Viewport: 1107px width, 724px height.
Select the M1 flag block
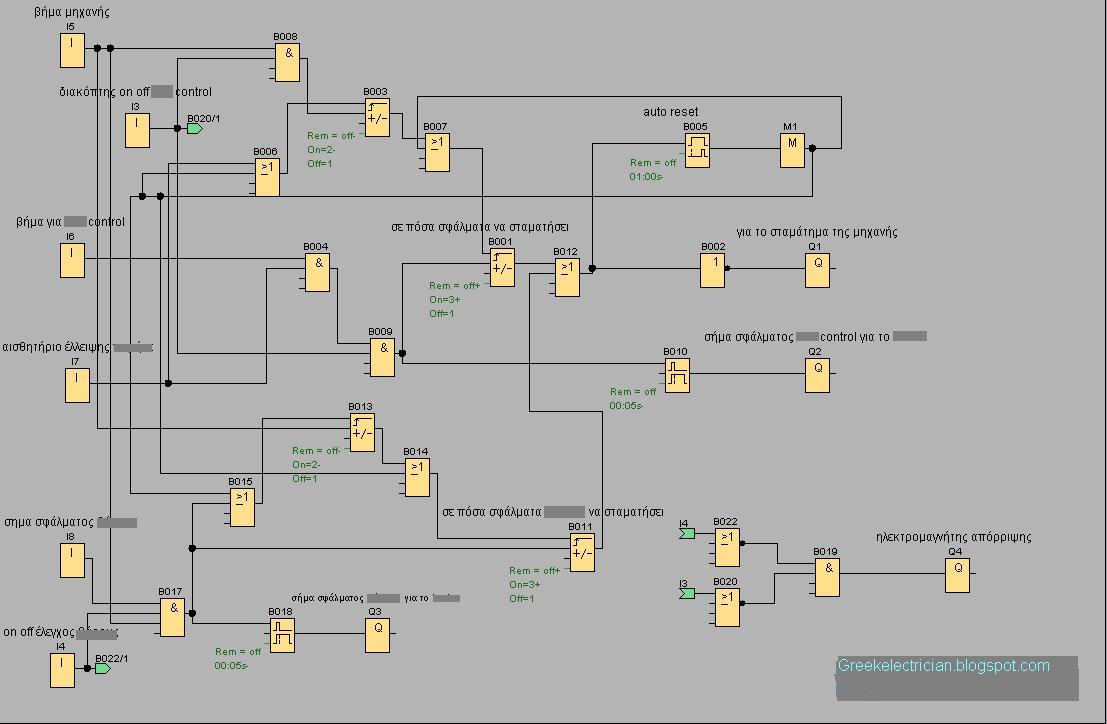(x=791, y=152)
